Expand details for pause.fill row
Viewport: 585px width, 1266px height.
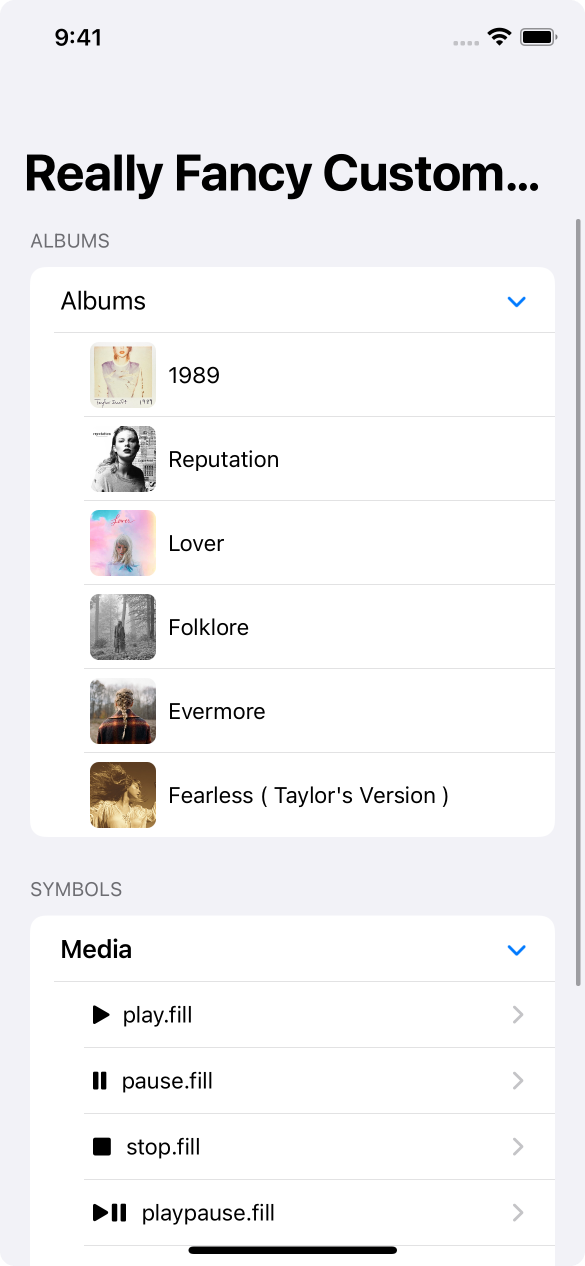pos(517,1080)
